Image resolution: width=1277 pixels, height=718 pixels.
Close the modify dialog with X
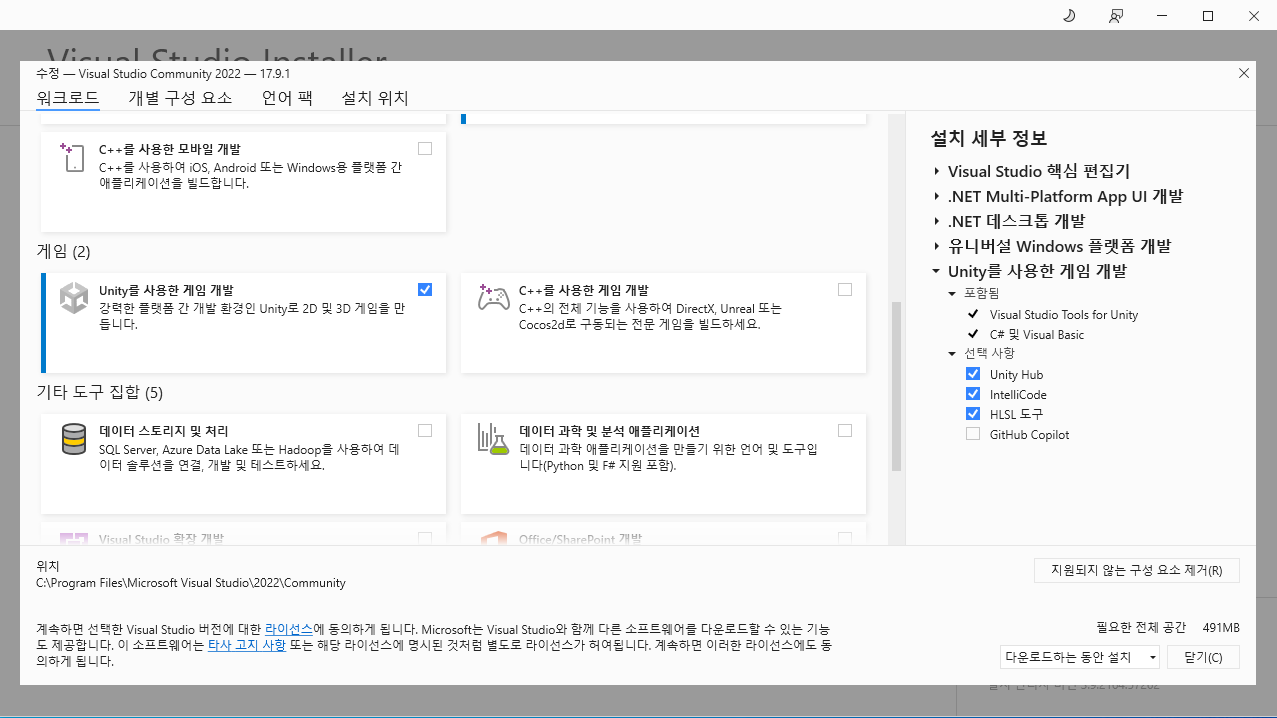point(1244,73)
